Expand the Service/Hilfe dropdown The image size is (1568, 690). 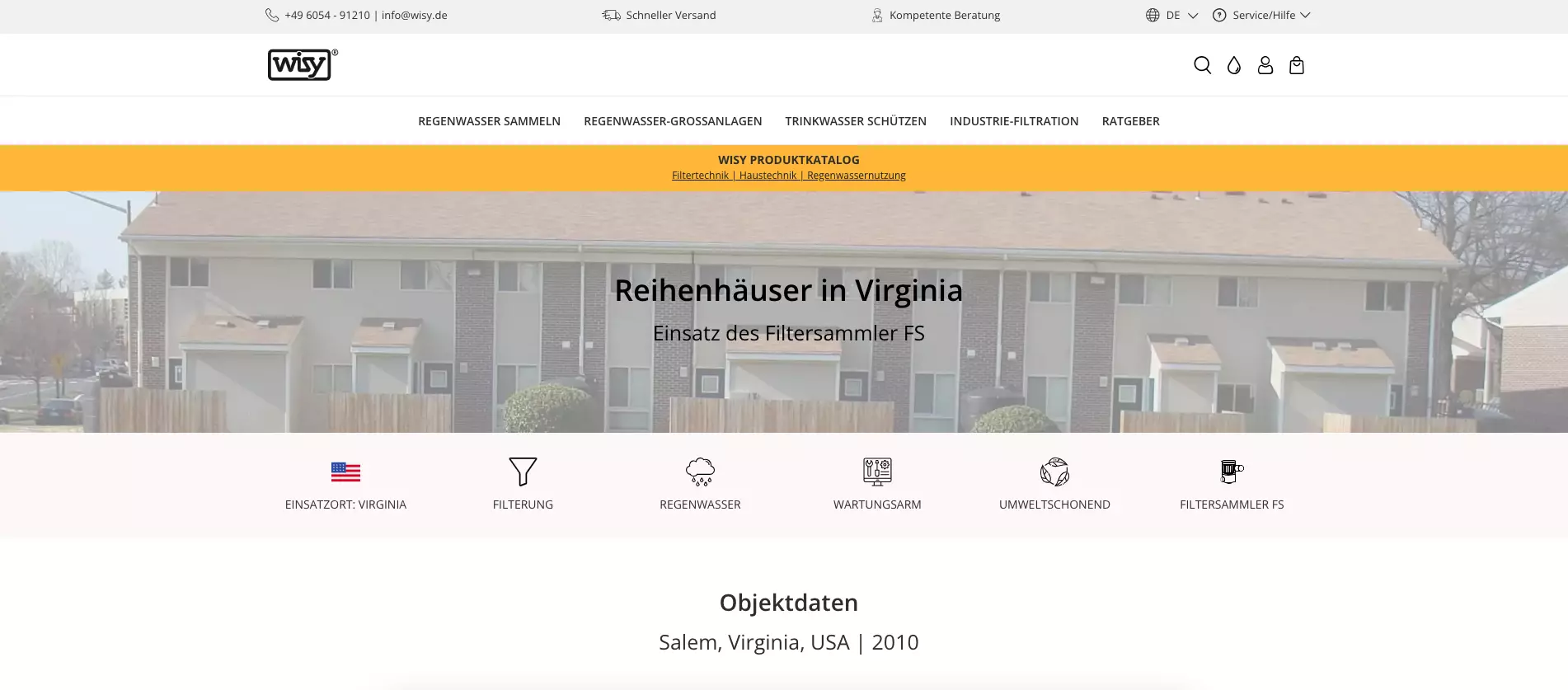1261,15
